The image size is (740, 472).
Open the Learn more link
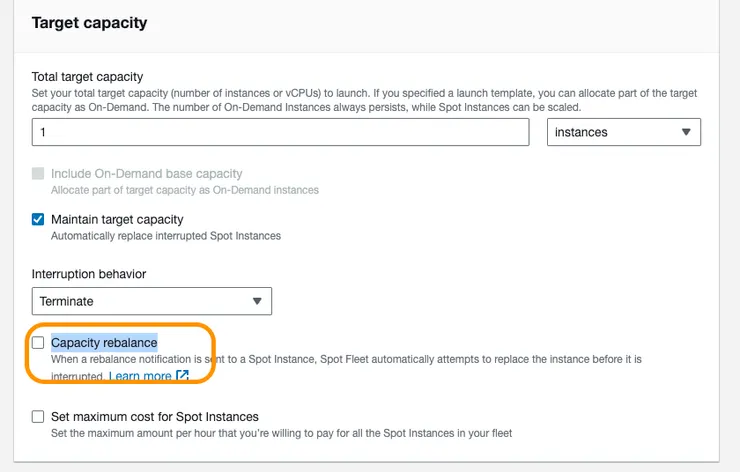click(140, 376)
